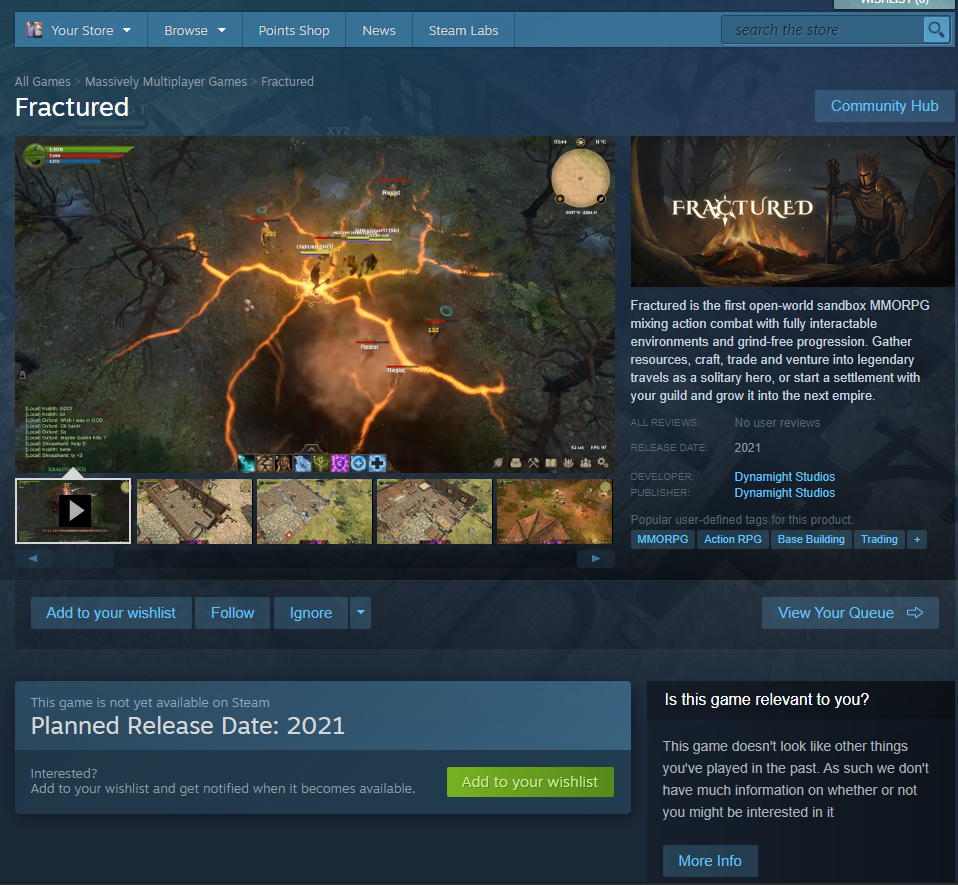Go to Massively Multiplayer Games breadcrumb
This screenshot has width=958, height=885.
point(166,81)
